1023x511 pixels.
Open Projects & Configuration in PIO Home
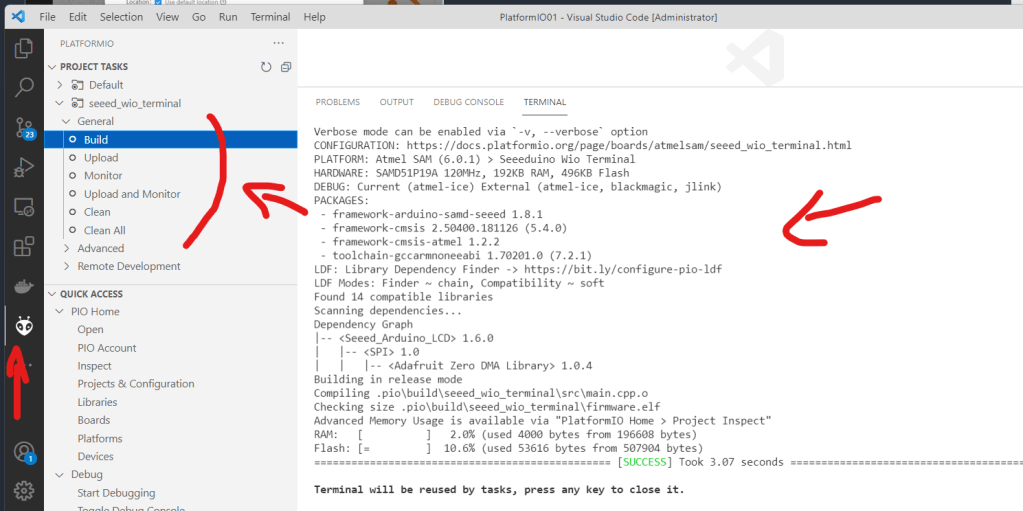pyautogui.click(x=135, y=384)
